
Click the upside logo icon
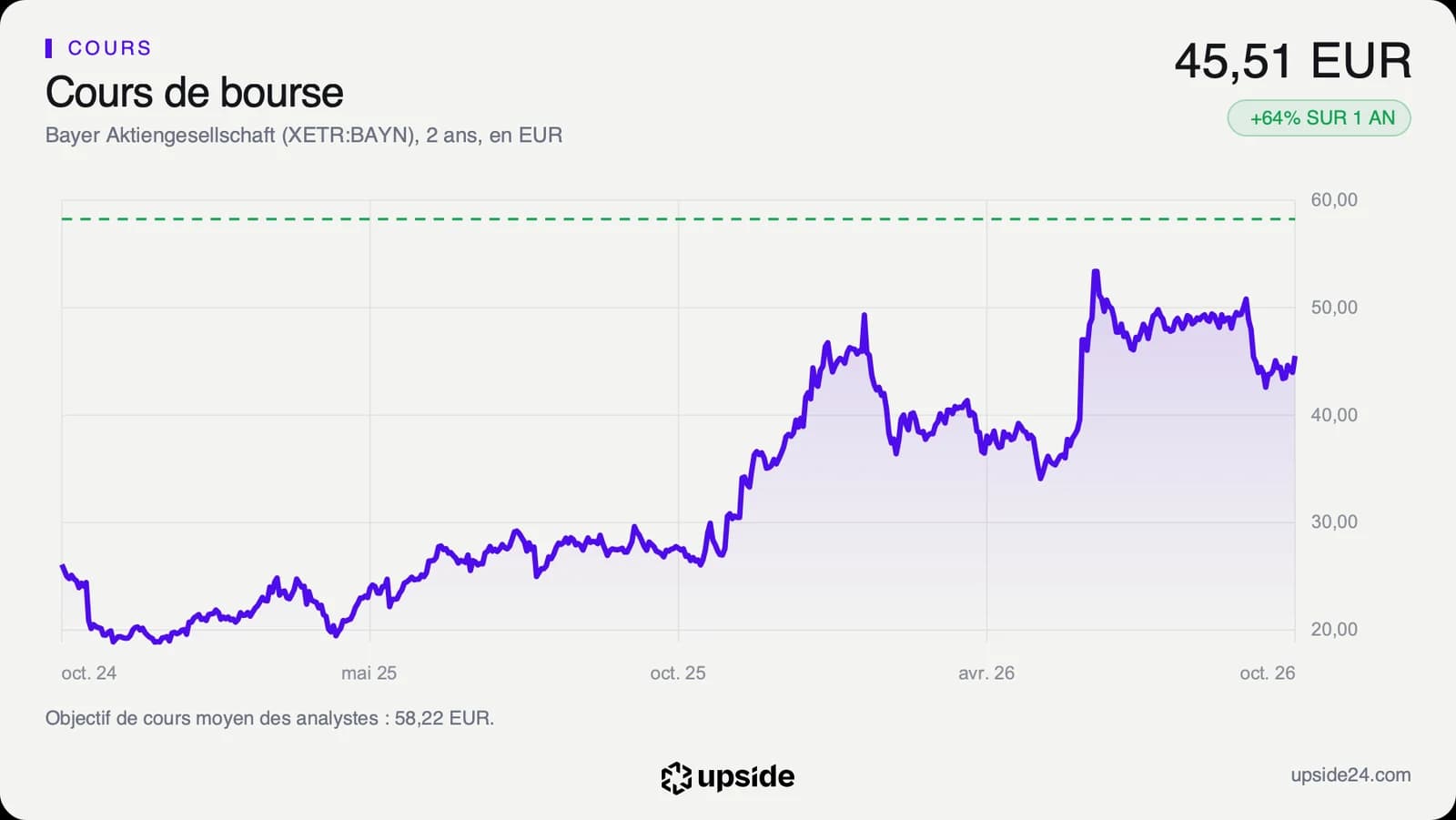[x=676, y=778]
